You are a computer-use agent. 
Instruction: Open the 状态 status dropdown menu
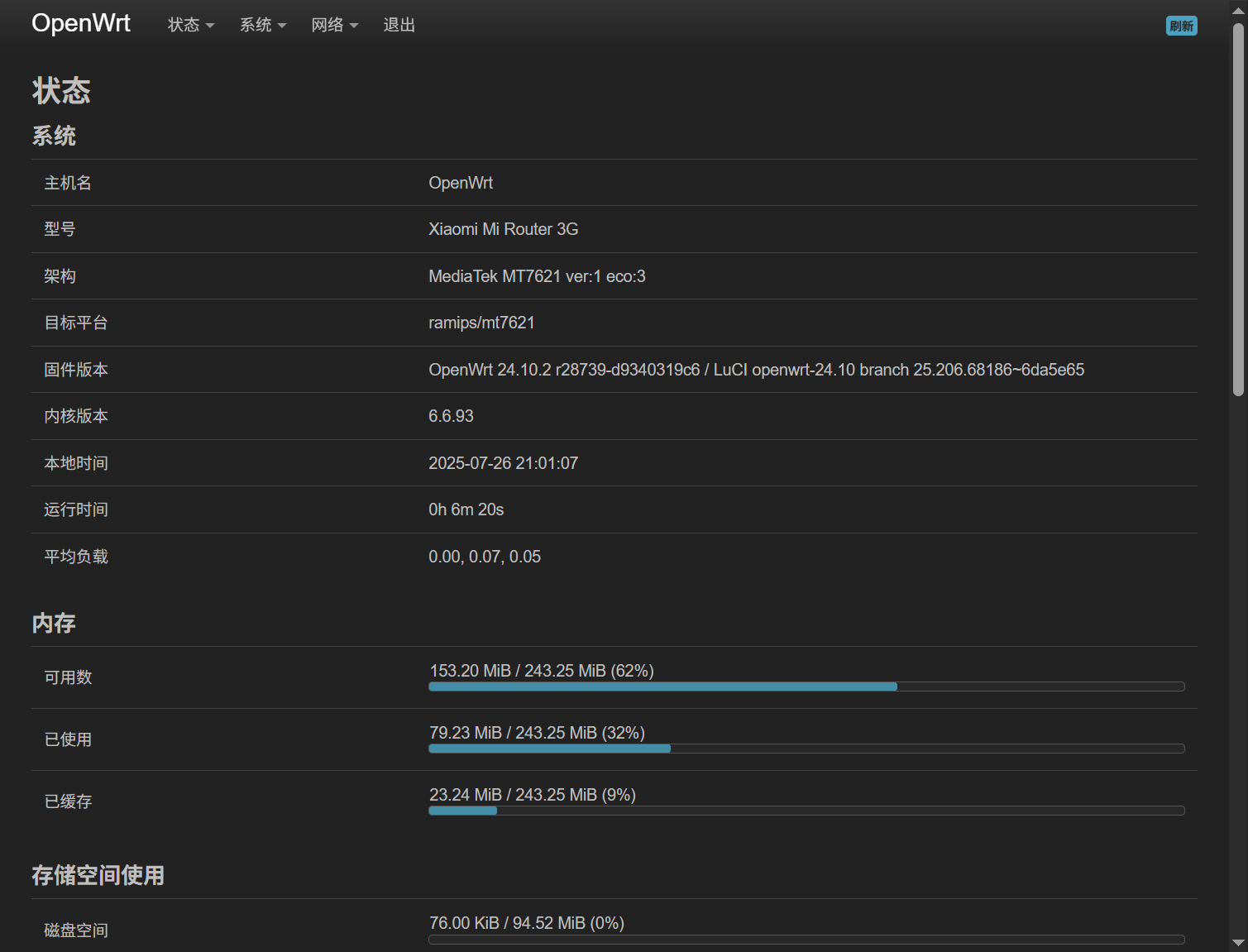[184, 25]
